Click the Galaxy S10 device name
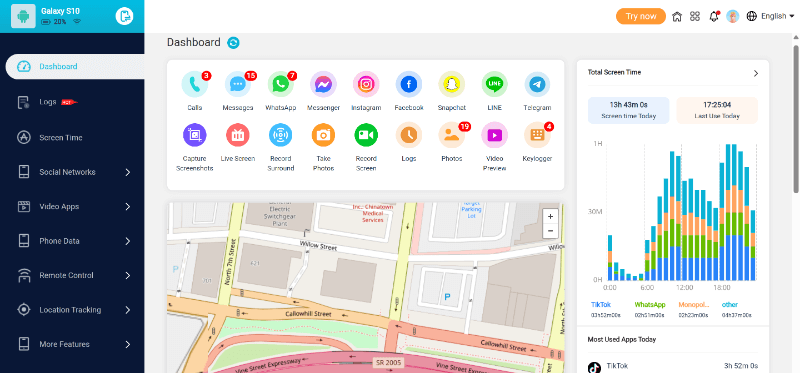This screenshot has width=800, height=373. tap(60, 11)
